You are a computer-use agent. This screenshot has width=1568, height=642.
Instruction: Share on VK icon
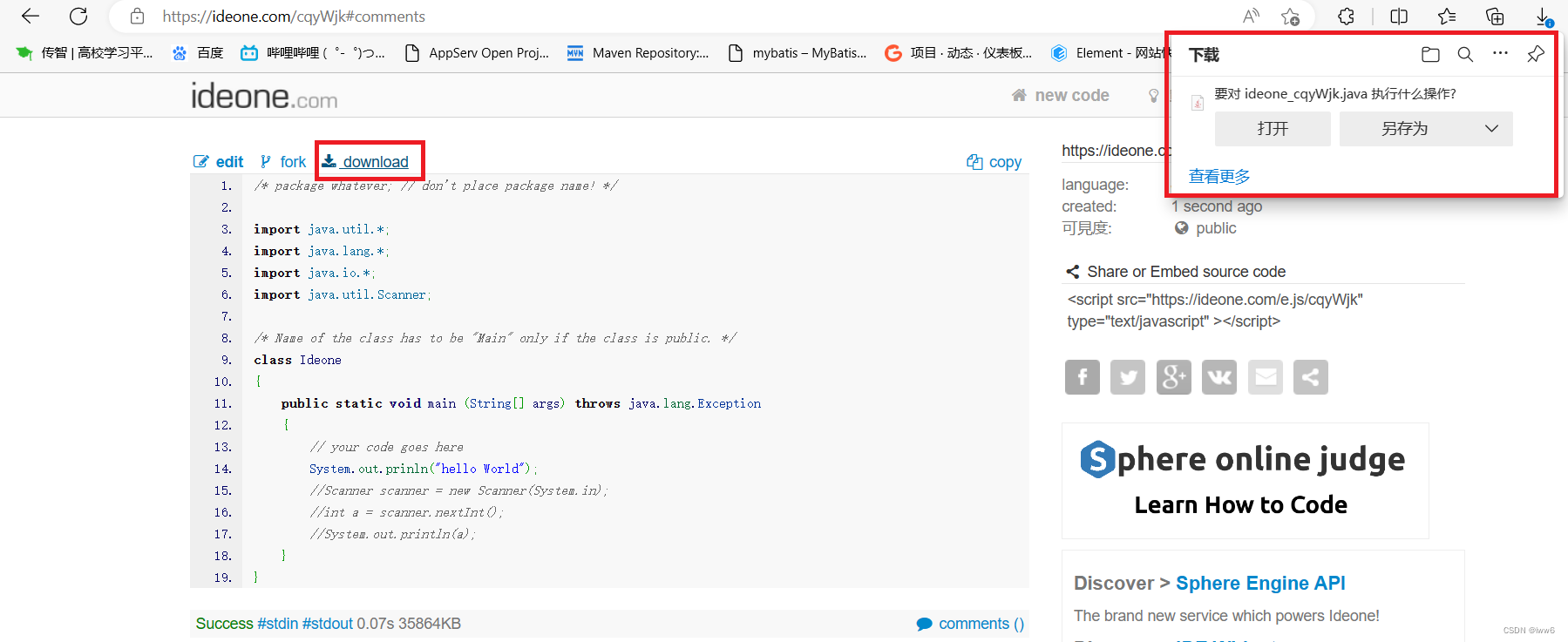coord(1219,377)
